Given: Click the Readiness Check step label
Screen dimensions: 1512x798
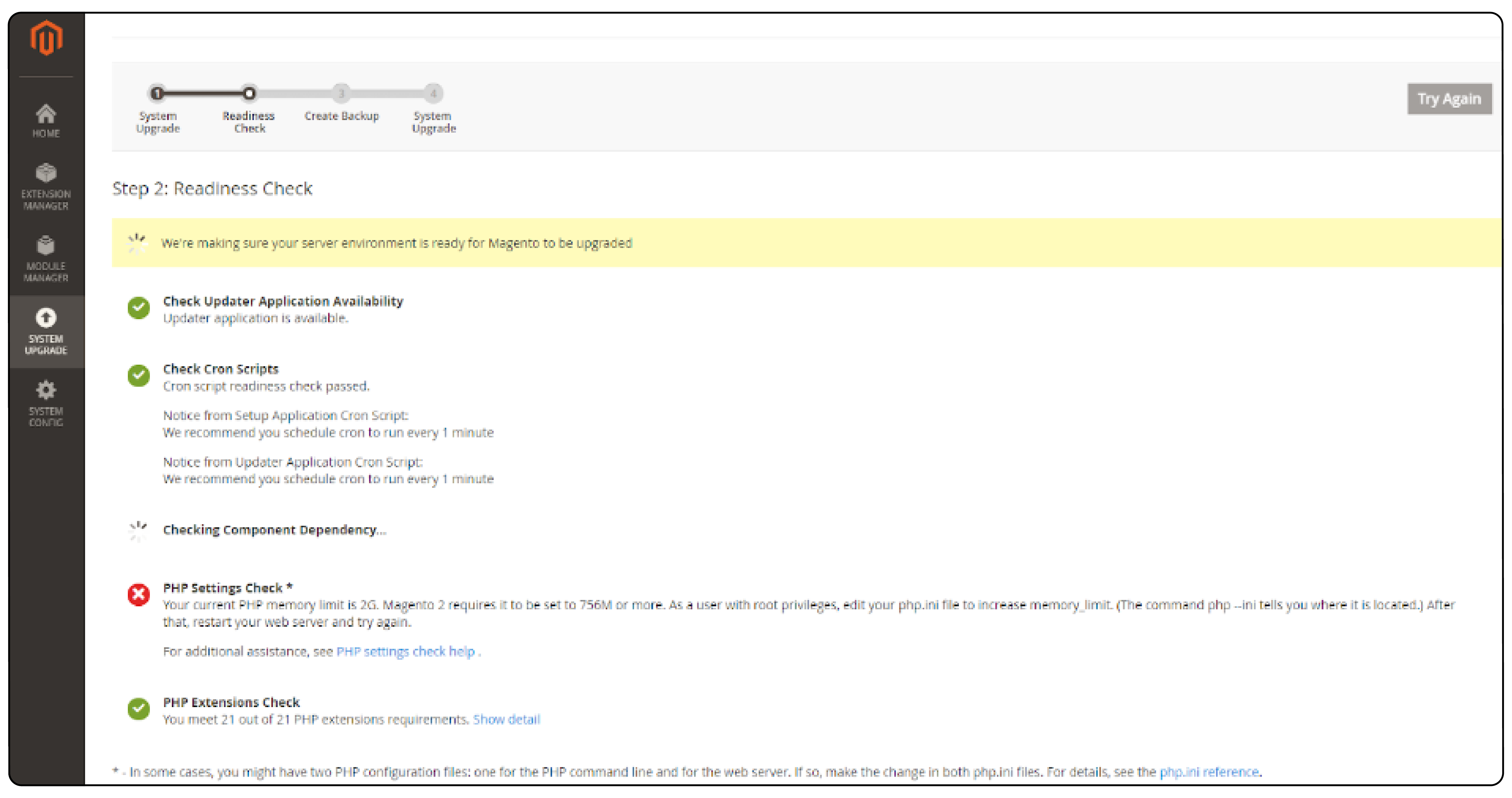Looking at the screenshot, I should point(249,122).
